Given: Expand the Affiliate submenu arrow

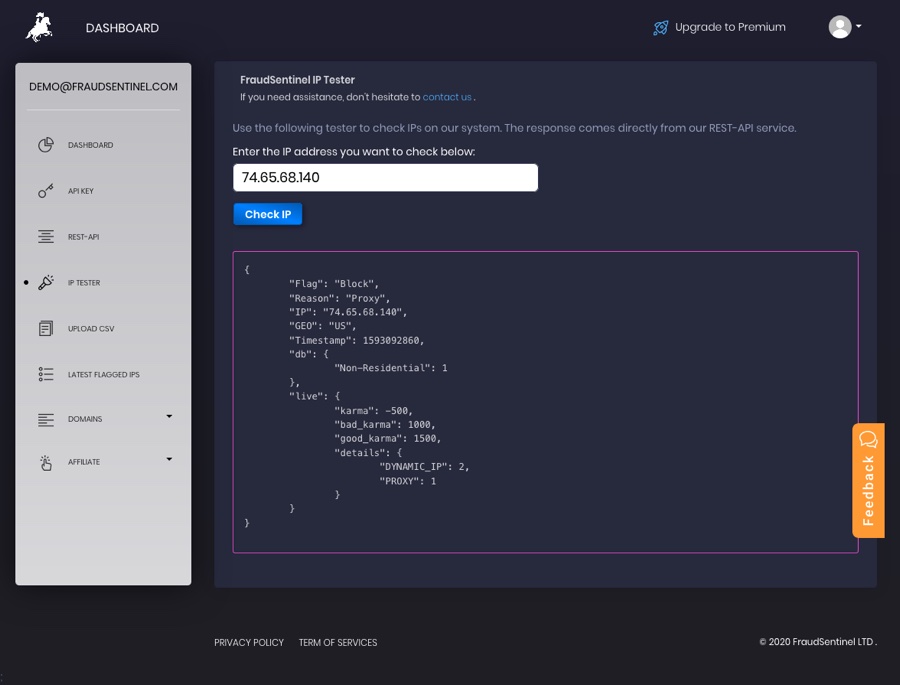Looking at the screenshot, I should (x=169, y=459).
